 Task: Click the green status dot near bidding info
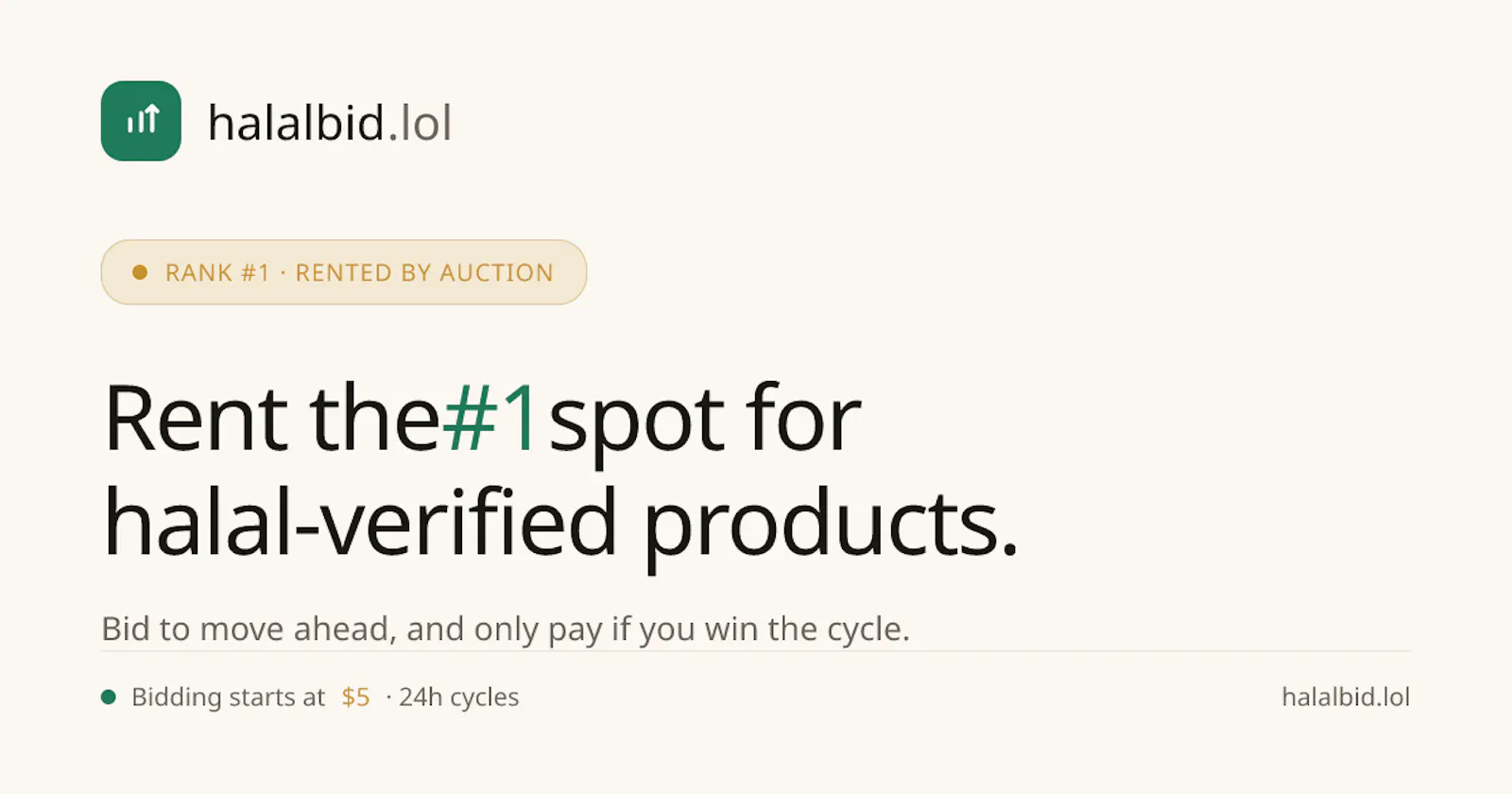point(109,697)
